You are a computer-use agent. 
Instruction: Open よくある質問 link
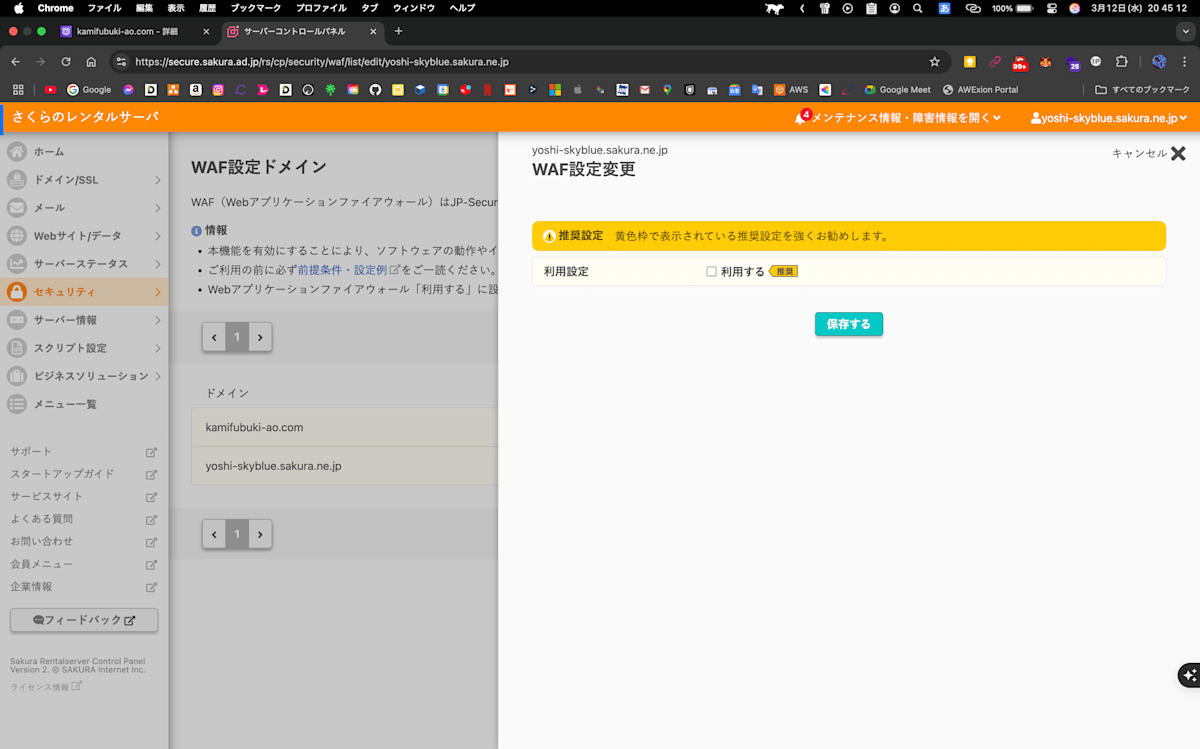point(84,519)
